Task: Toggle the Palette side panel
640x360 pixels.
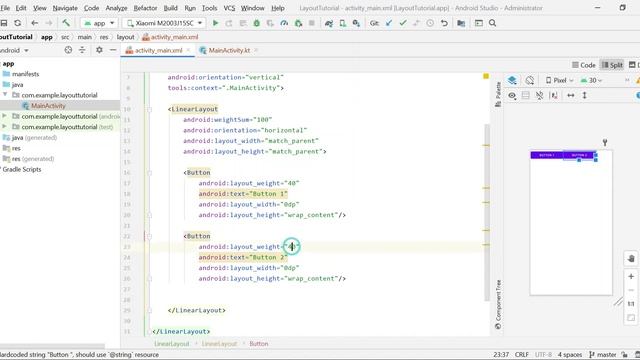Action: [498, 94]
